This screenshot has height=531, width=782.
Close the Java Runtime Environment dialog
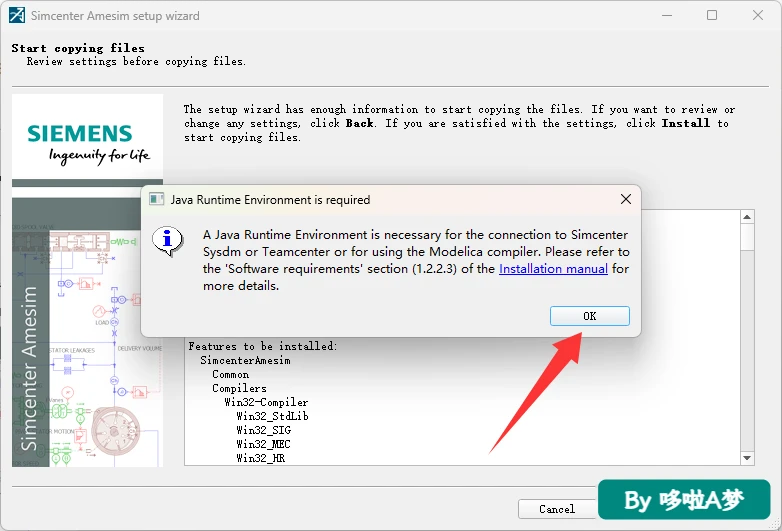[625, 199]
